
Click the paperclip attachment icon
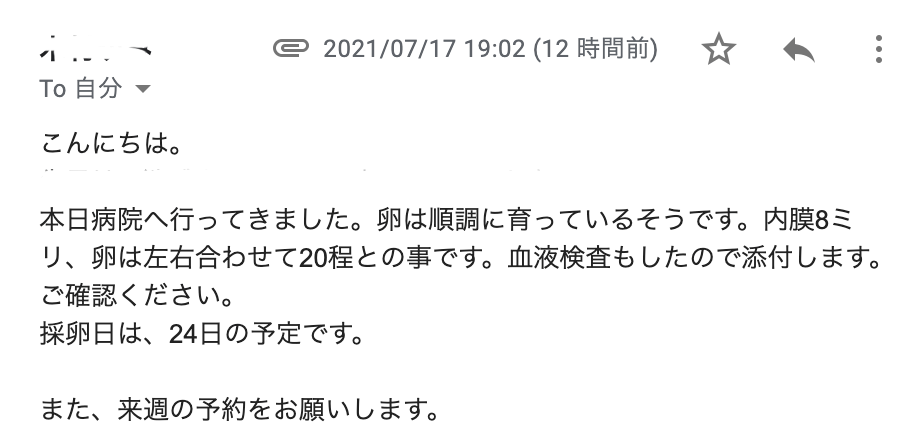tap(291, 48)
